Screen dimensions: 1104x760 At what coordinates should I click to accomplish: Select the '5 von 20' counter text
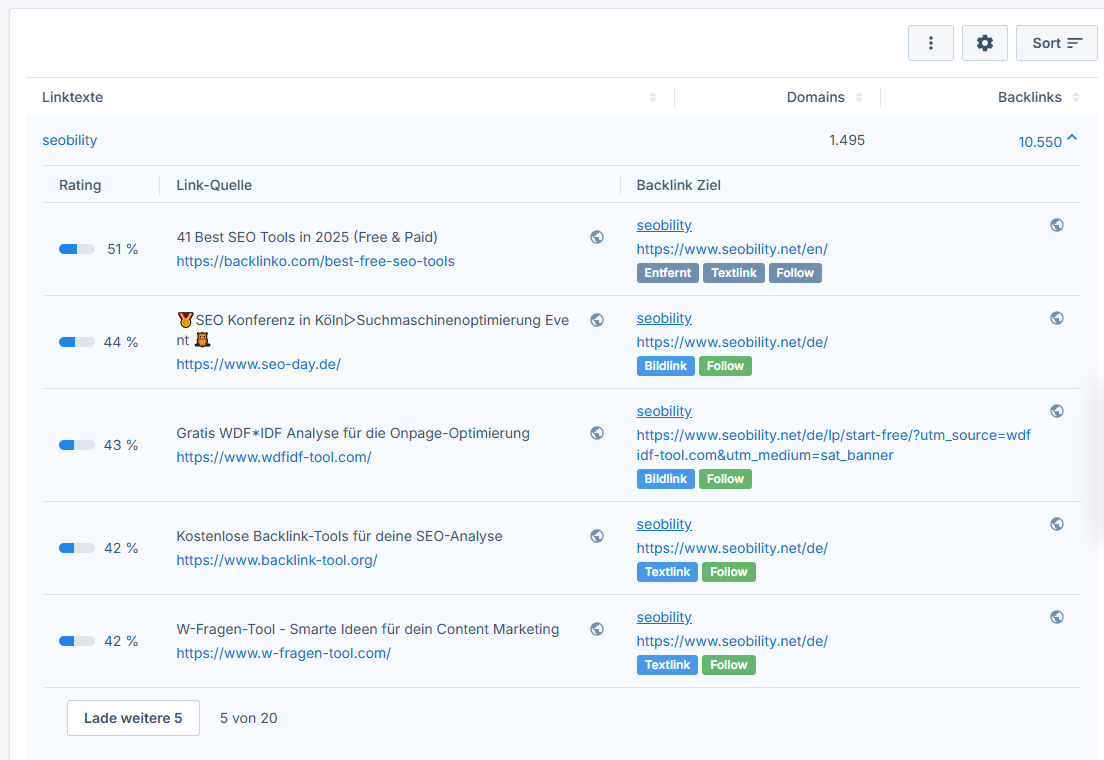click(x=249, y=718)
